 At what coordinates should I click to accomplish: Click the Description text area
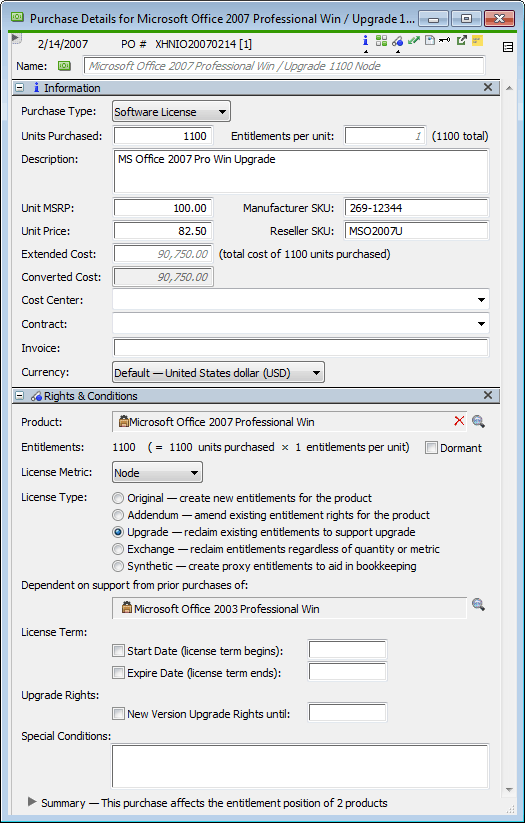pyautogui.click(x=301, y=171)
